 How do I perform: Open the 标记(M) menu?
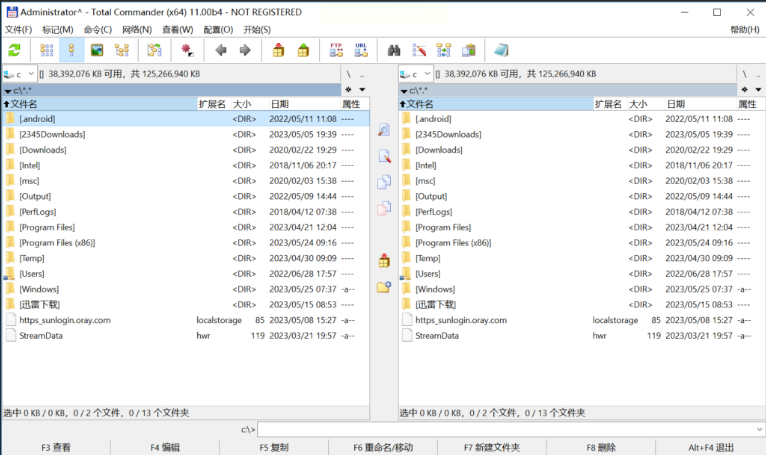(x=58, y=30)
